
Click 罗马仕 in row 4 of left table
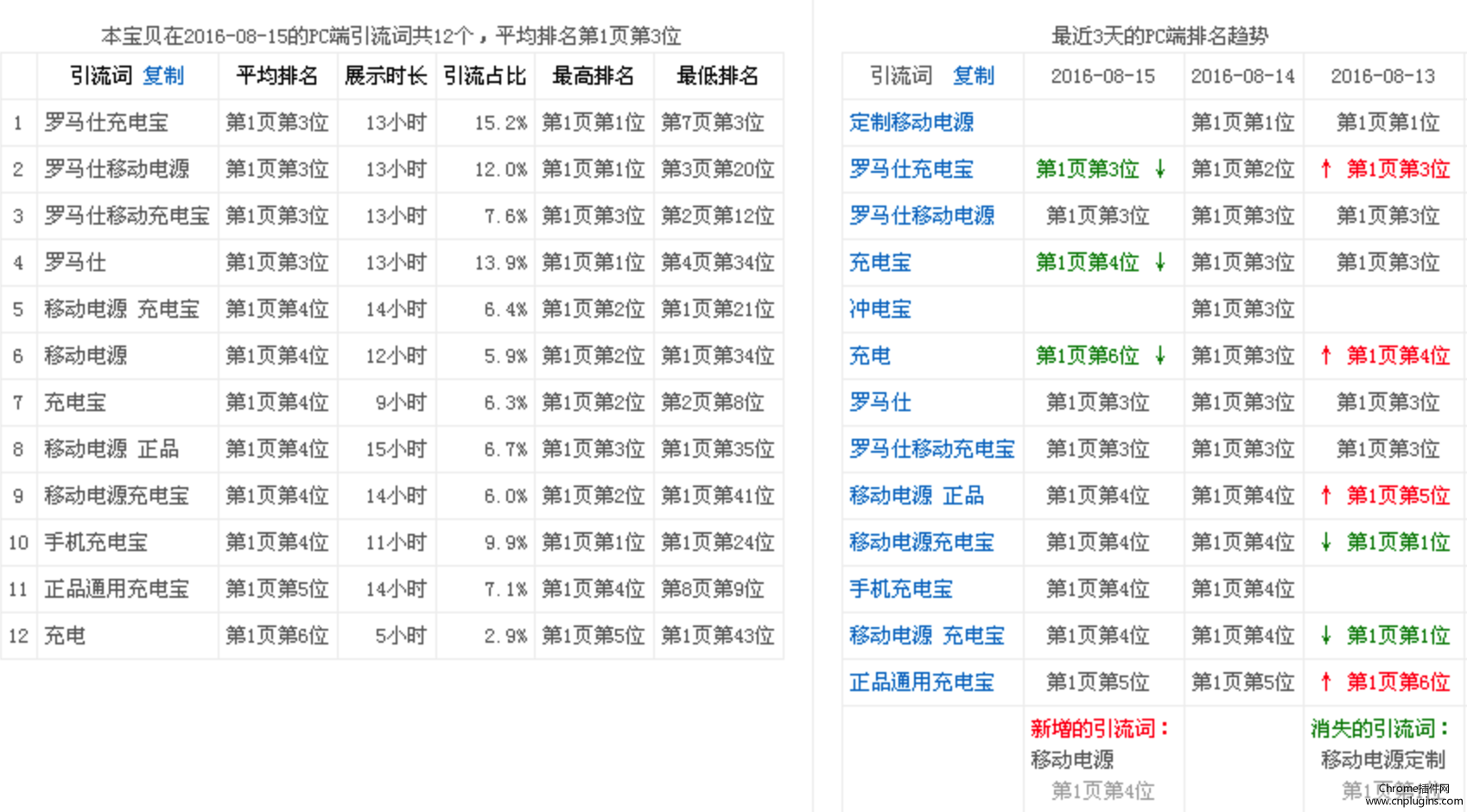[x=75, y=263]
